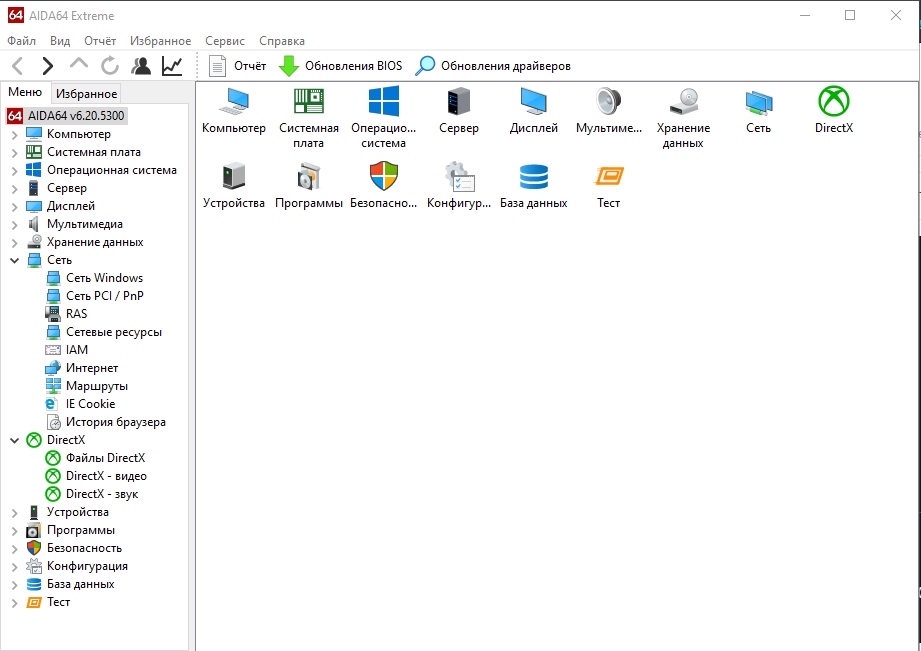
Task: Select Конфигурация in the tree
Action: pos(78,566)
